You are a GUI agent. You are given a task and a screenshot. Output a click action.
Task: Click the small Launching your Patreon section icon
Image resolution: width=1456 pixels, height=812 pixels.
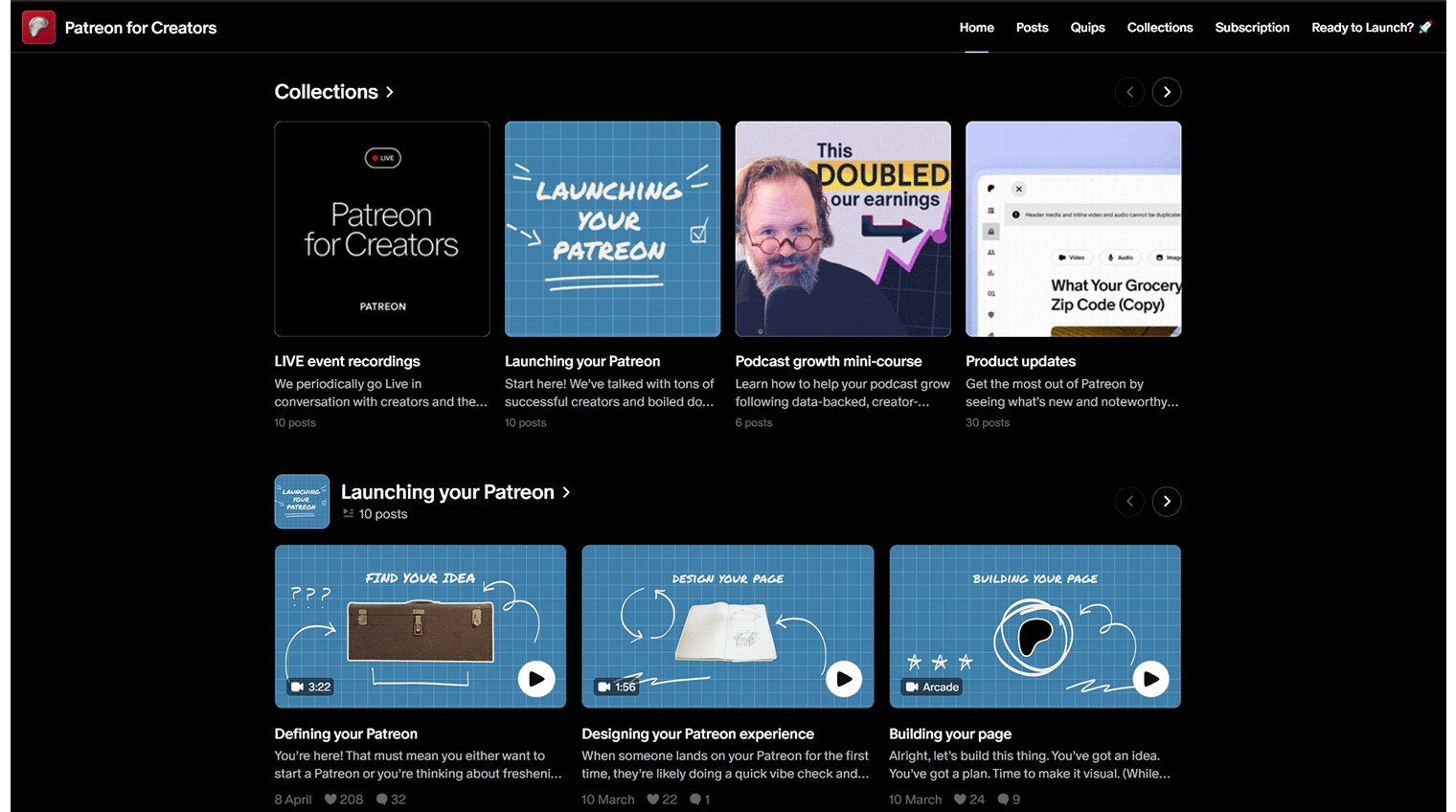[302, 502]
